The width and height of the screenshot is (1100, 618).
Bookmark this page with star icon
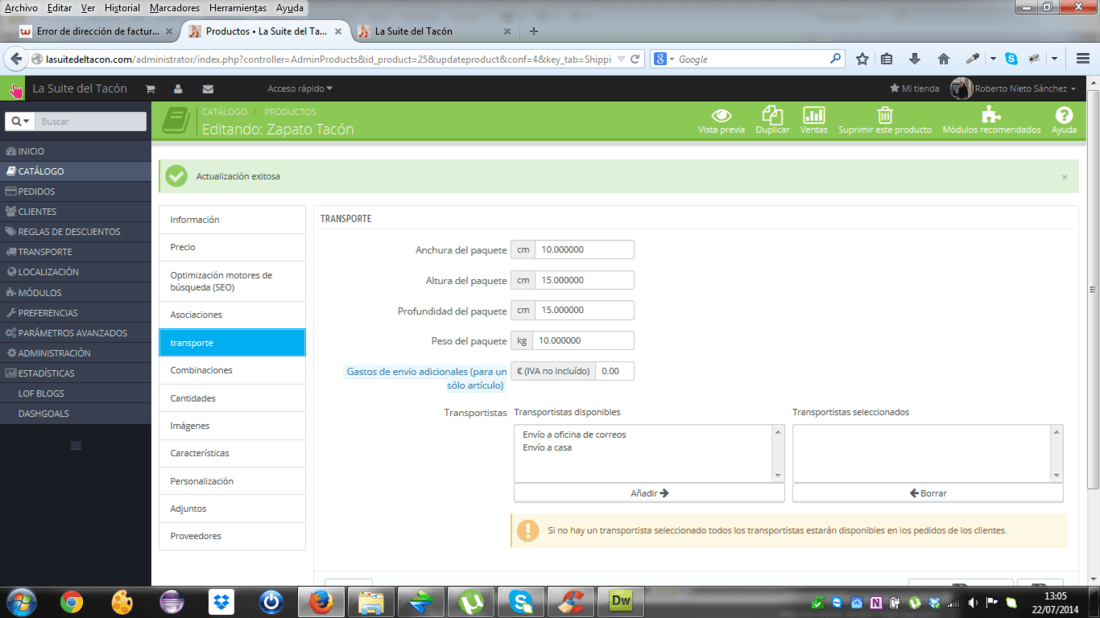coord(862,59)
